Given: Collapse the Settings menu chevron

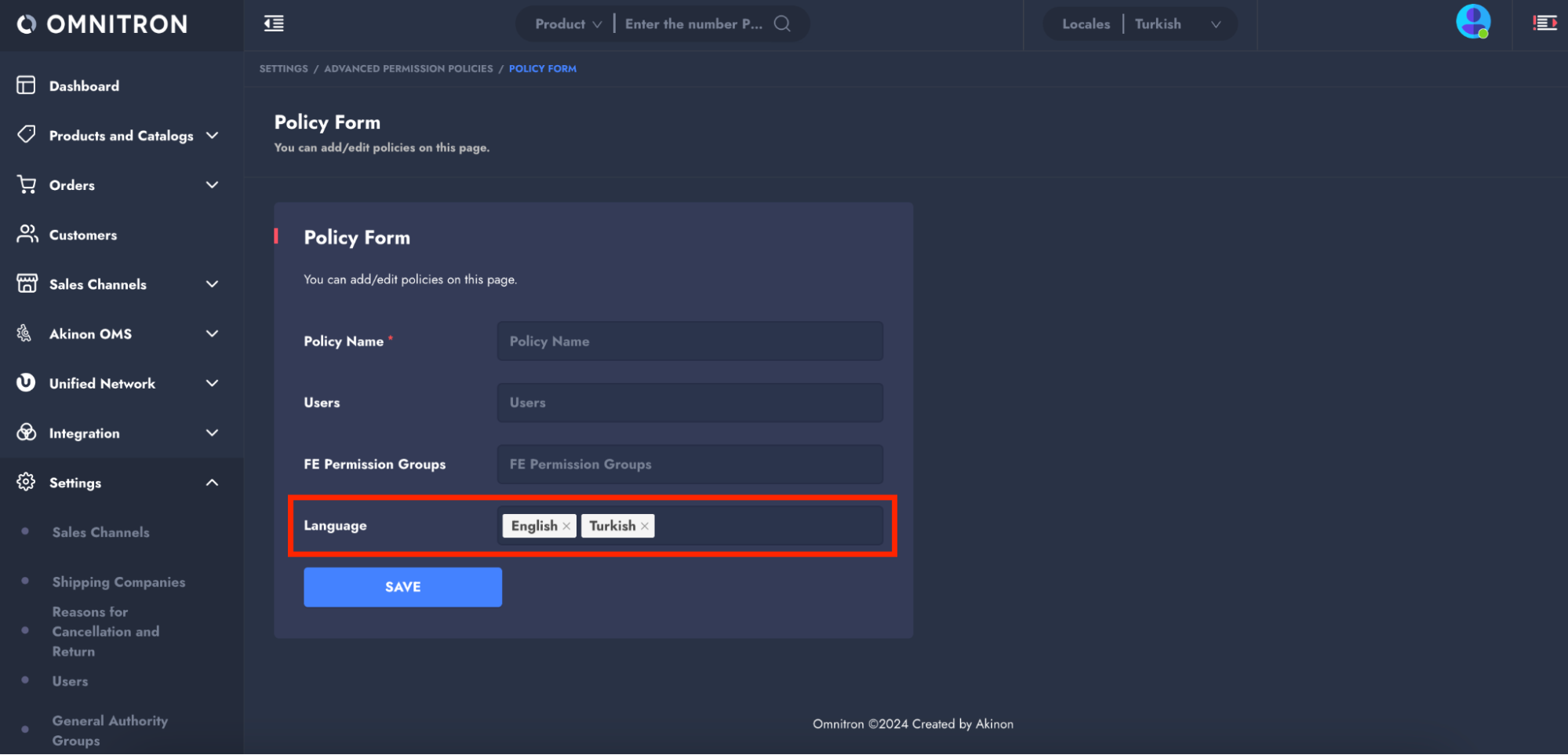Looking at the screenshot, I should tap(212, 482).
